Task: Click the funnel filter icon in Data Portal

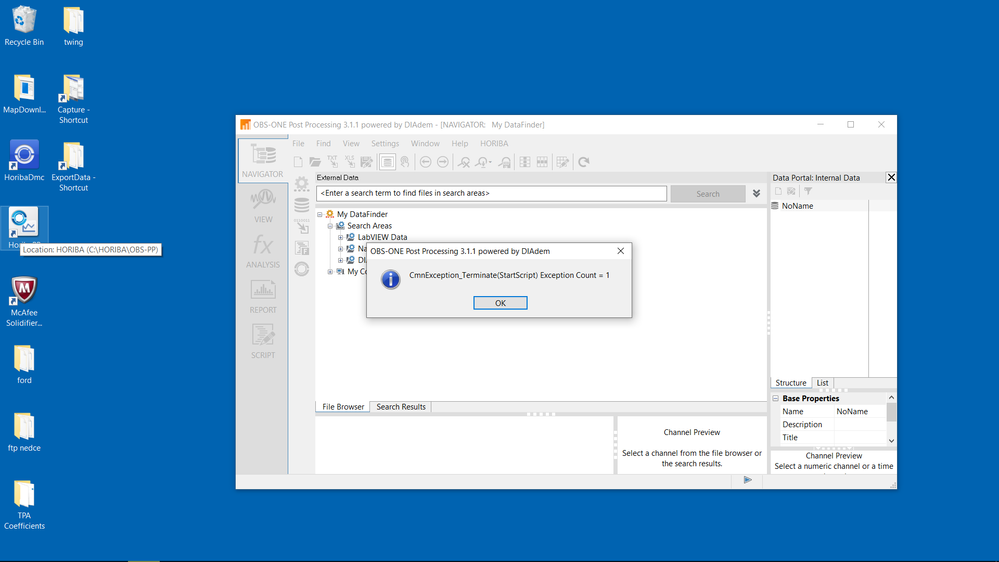Action: [808, 191]
